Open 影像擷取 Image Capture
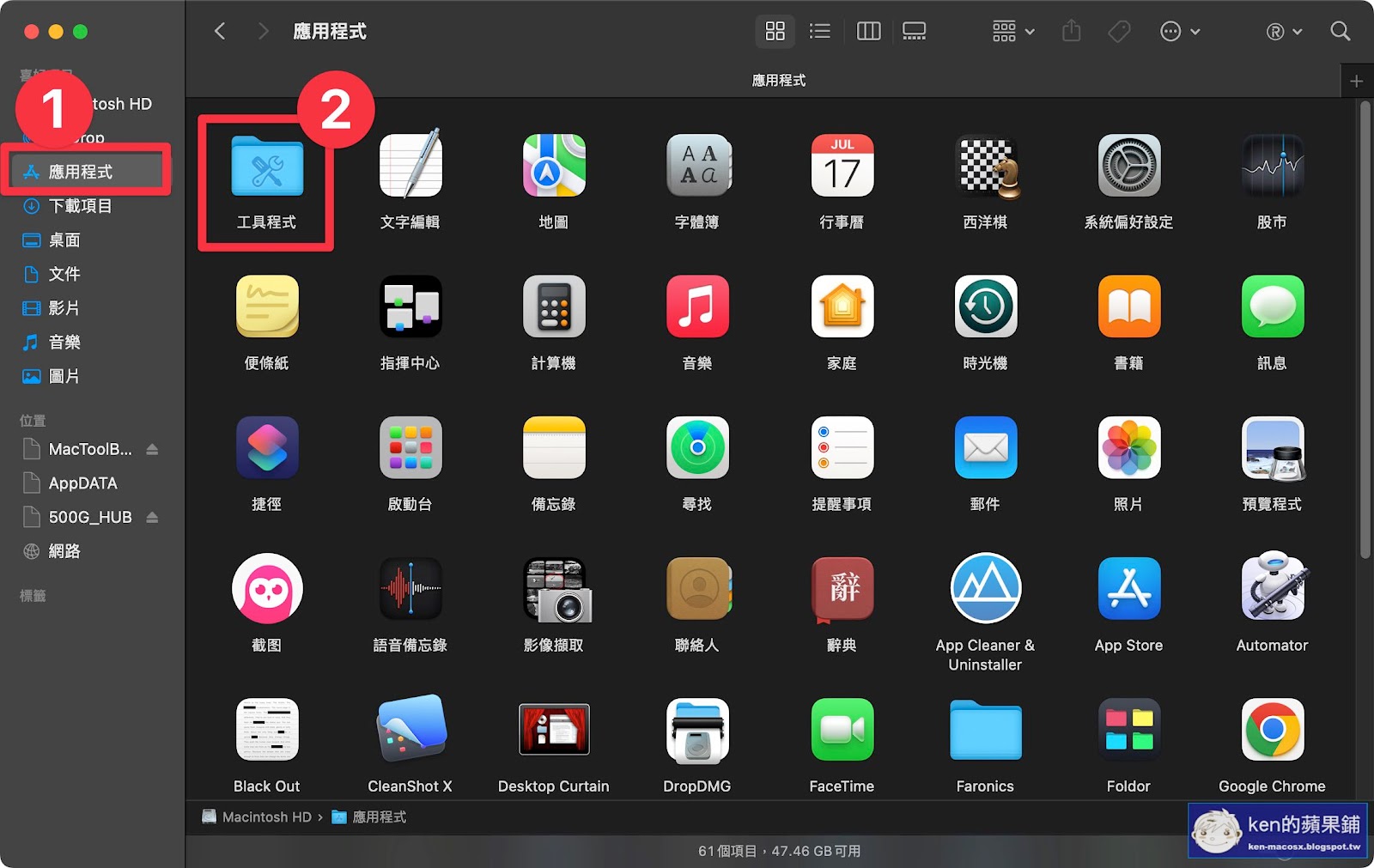This screenshot has height=868, width=1374. [556, 590]
